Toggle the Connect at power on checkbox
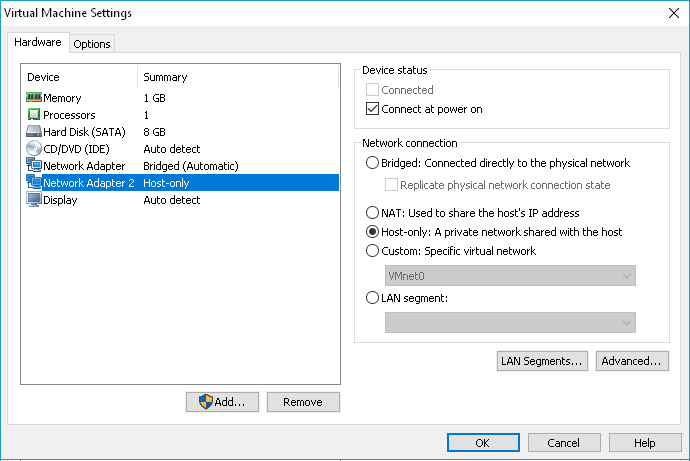 click(374, 109)
